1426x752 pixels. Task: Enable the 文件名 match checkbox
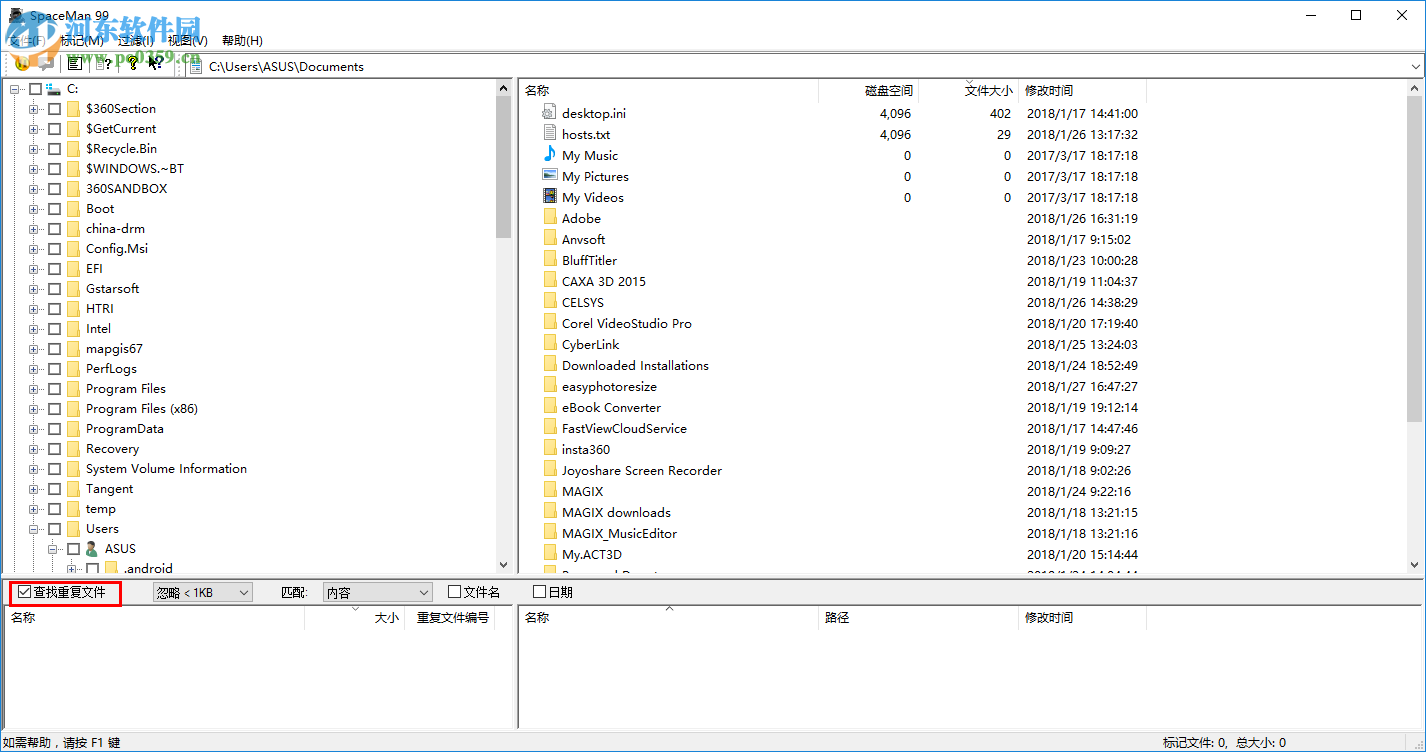[x=455, y=592]
